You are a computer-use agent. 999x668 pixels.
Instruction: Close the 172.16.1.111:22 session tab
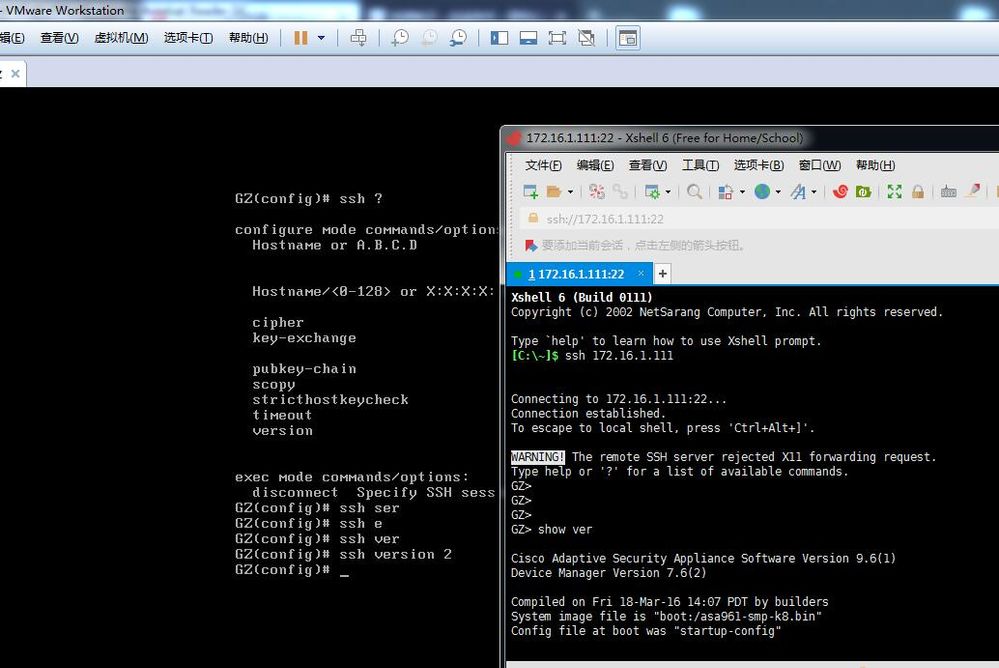point(641,273)
